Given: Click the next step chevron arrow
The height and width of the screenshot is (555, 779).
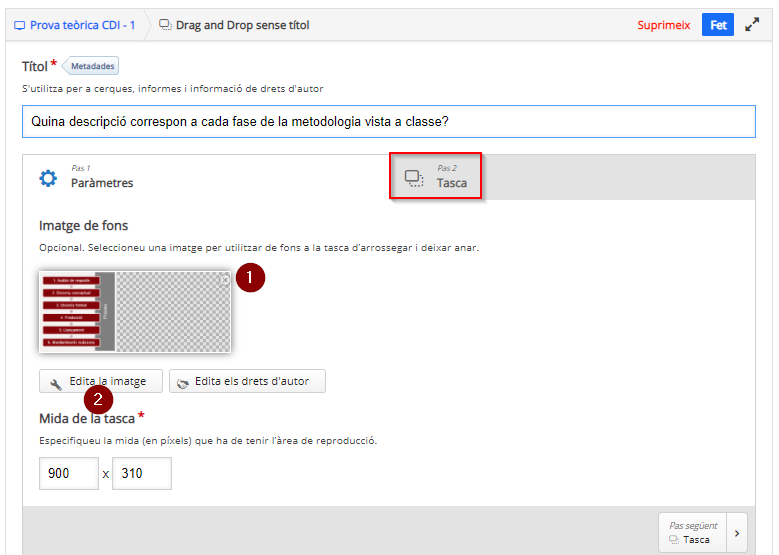Looking at the screenshot, I should coord(737,533).
